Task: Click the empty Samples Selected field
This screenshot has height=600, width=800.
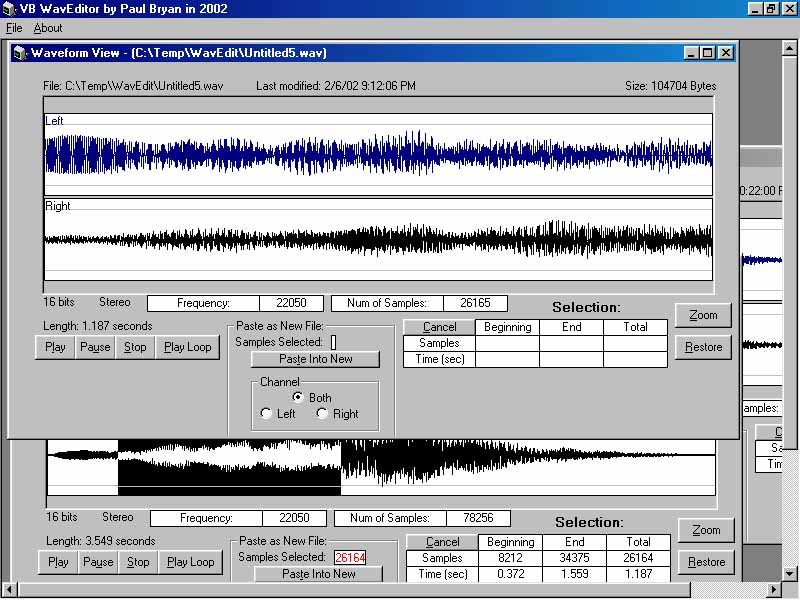Action: point(334,342)
